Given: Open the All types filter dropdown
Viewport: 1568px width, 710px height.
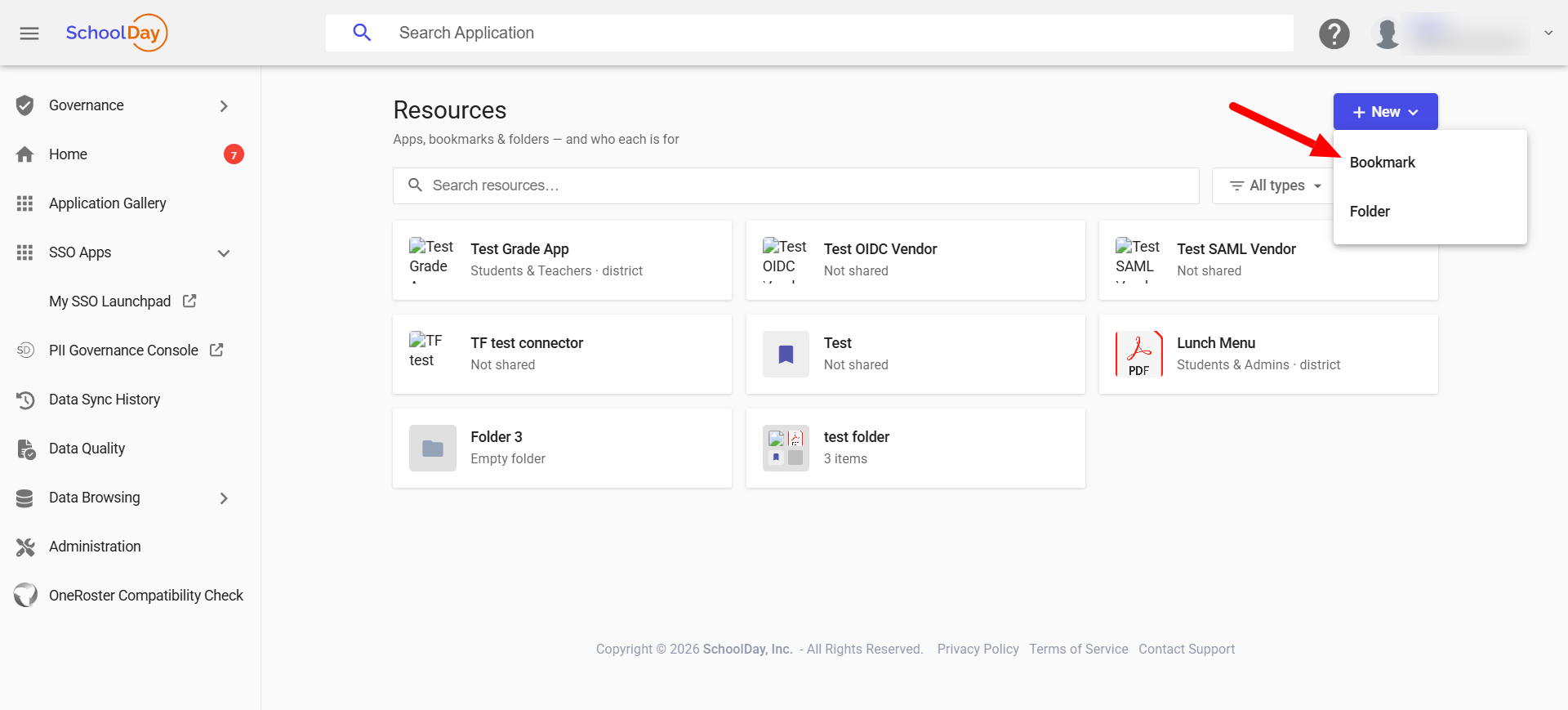Looking at the screenshot, I should 1275,185.
